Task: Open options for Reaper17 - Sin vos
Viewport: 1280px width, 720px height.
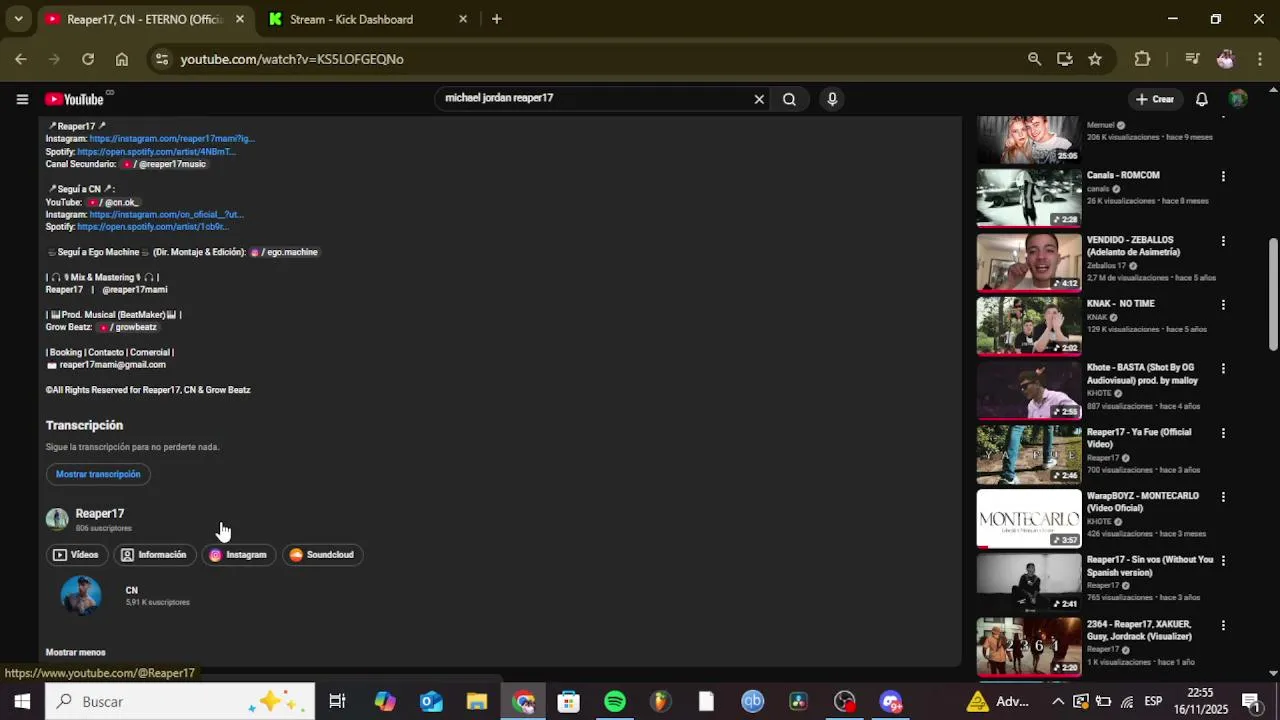Action: pyautogui.click(x=1222, y=561)
